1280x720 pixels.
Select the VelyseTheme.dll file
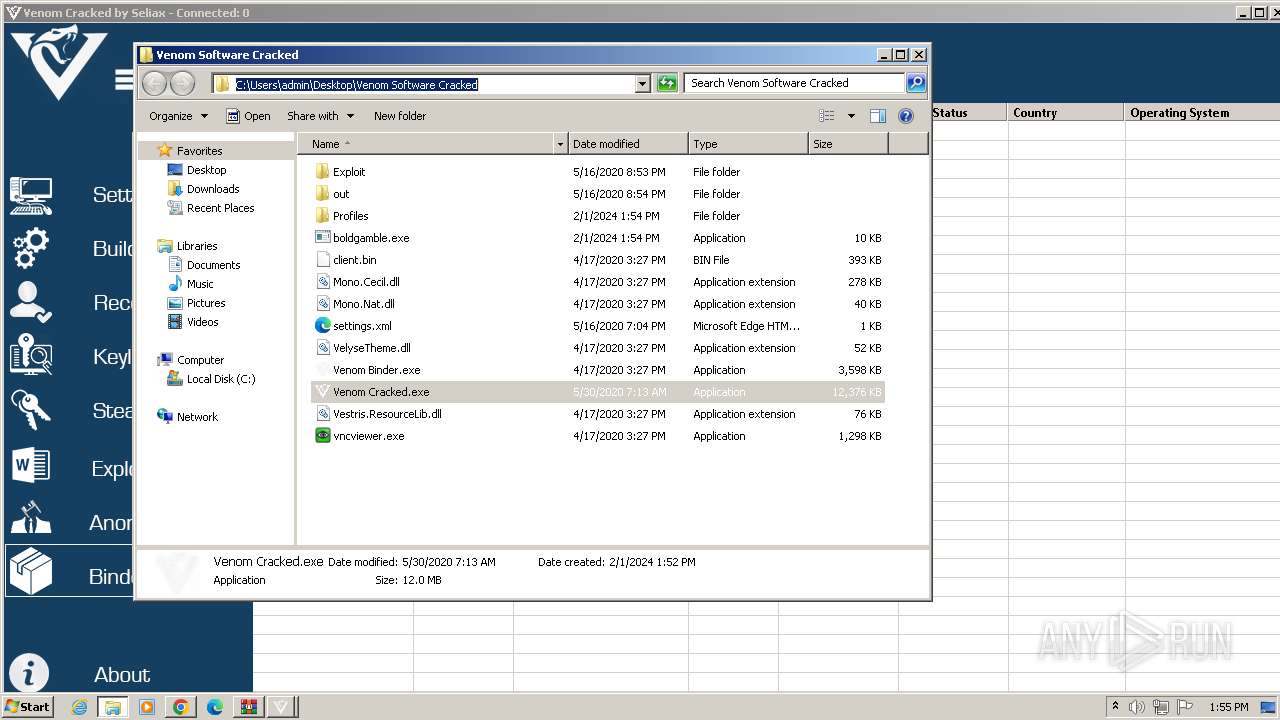598,348
